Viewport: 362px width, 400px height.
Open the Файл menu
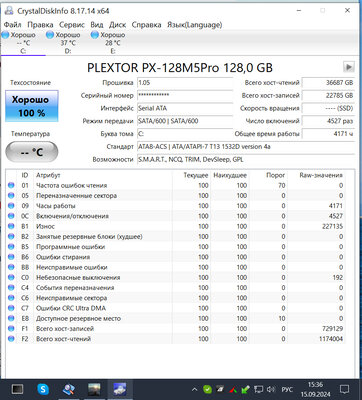pyautogui.click(x=13, y=25)
